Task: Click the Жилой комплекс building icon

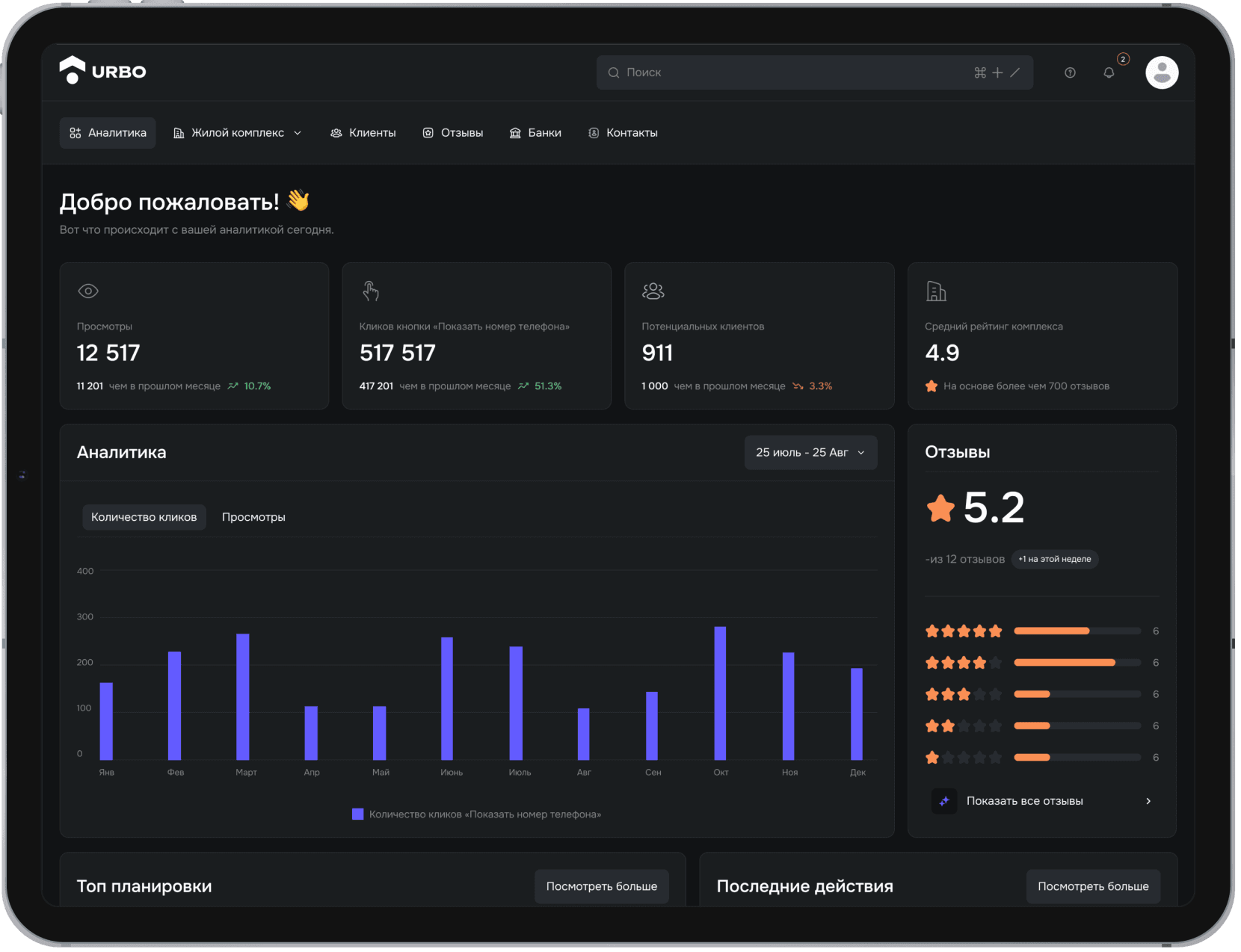Action: pyautogui.click(x=179, y=133)
